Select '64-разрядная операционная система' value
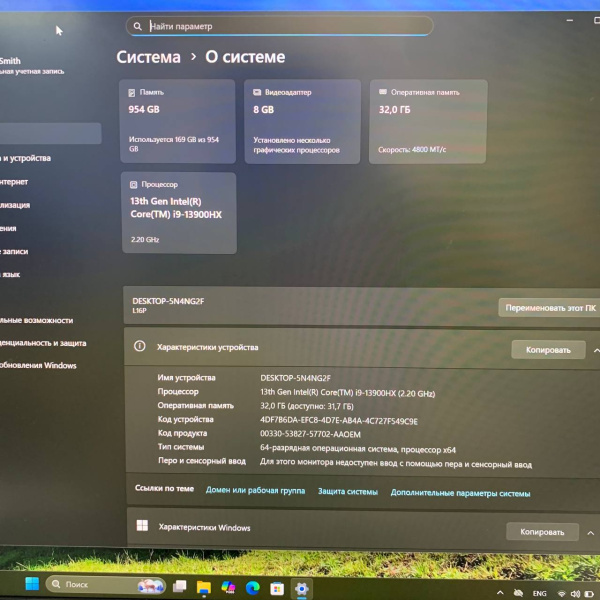 click(358, 448)
